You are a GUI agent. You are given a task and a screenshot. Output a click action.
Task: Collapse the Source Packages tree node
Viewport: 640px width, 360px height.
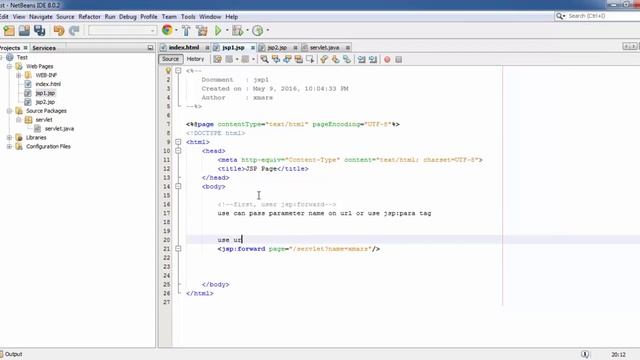pyautogui.click(x=9, y=111)
